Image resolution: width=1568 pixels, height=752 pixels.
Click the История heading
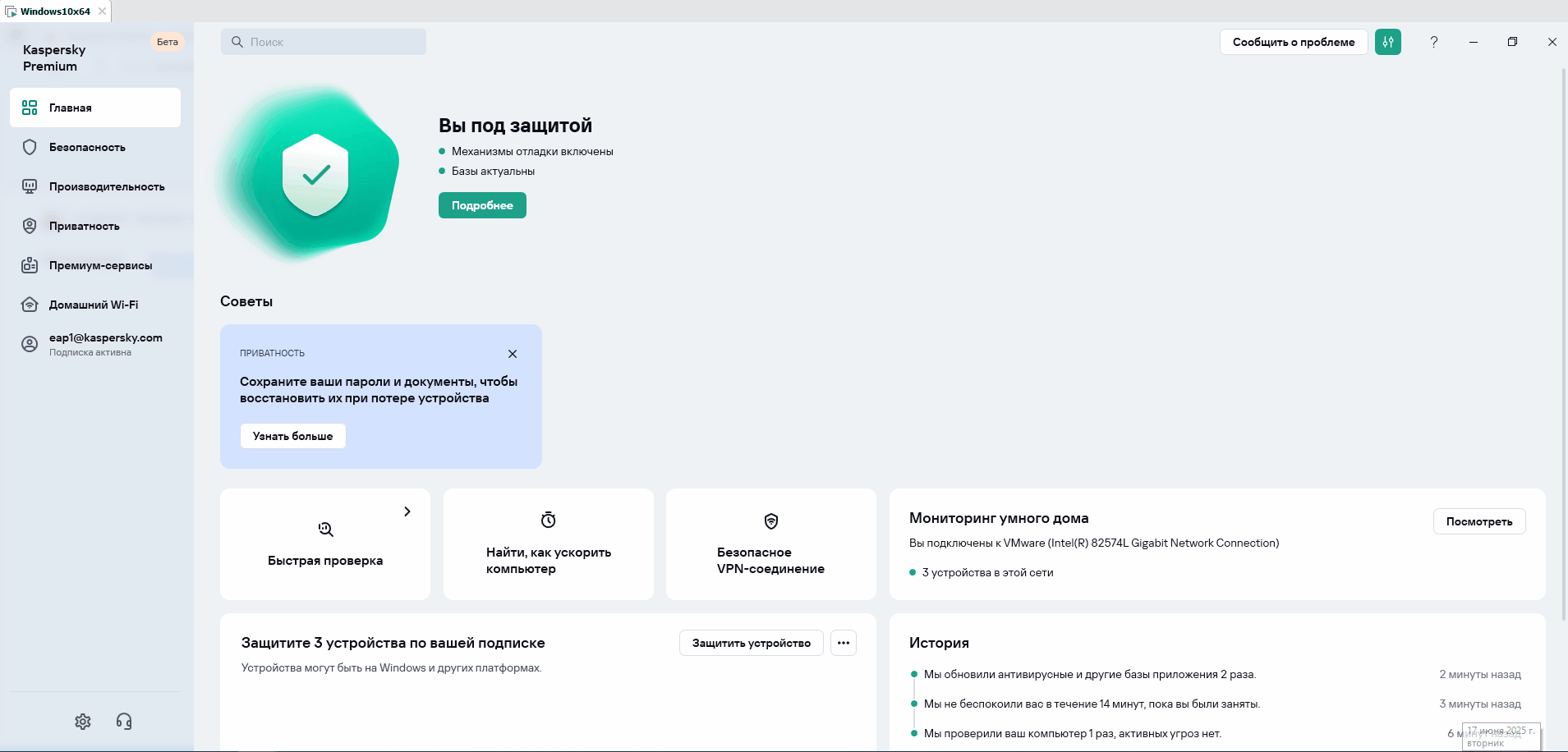pos(939,643)
